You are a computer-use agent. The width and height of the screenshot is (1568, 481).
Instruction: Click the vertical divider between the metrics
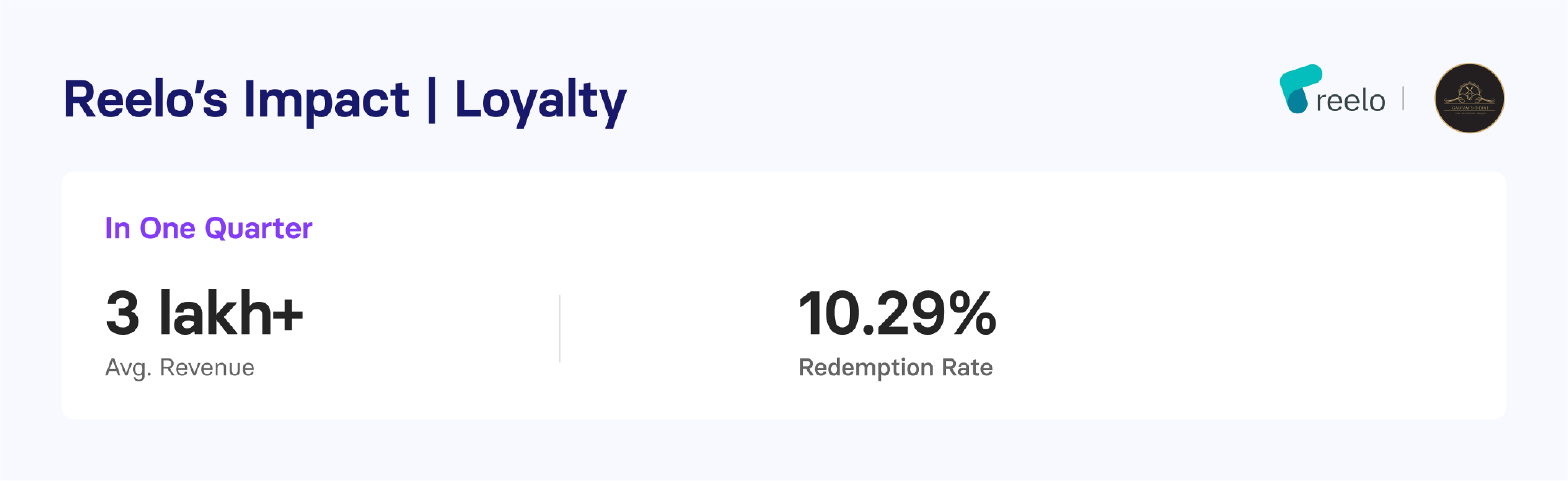click(x=559, y=329)
